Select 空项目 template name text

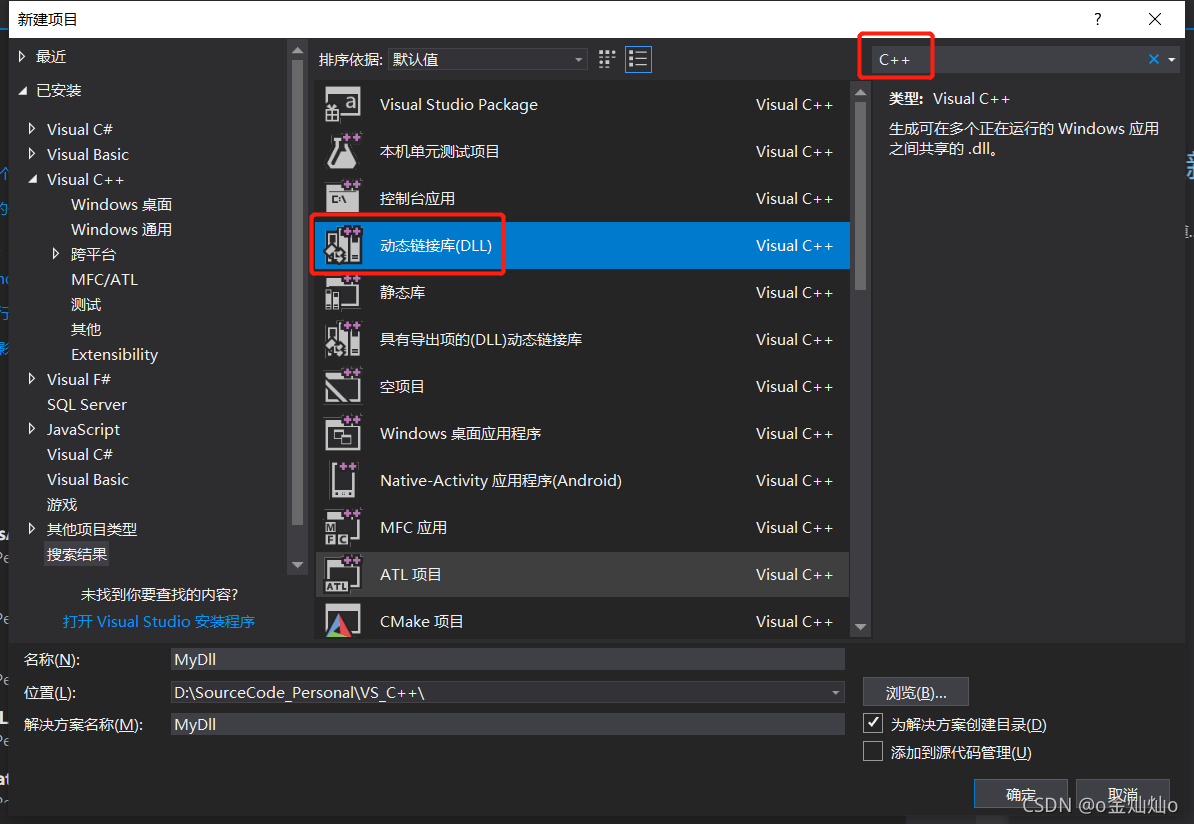(x=402, y=386)
